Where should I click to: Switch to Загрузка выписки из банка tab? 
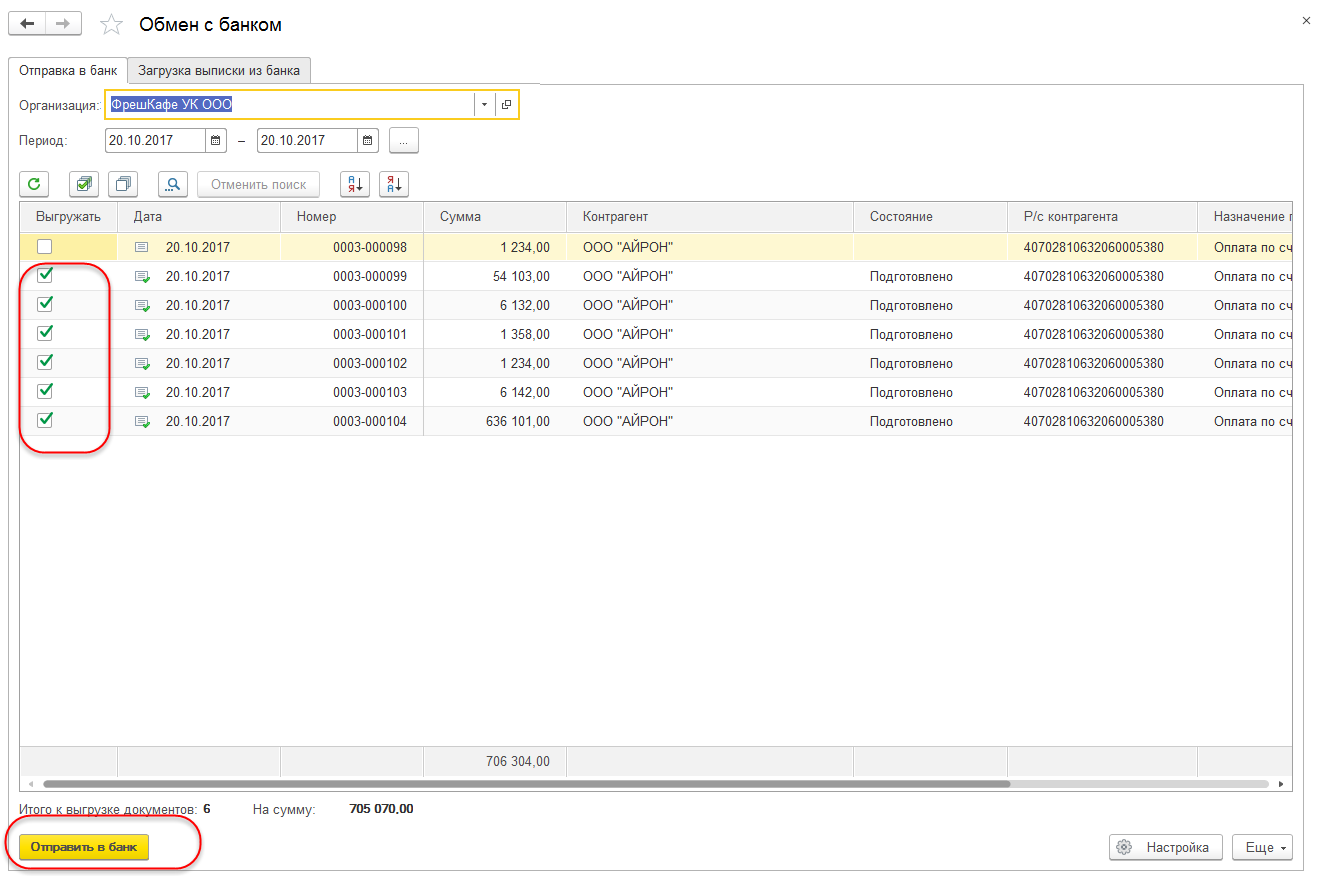tap(220, 71)
